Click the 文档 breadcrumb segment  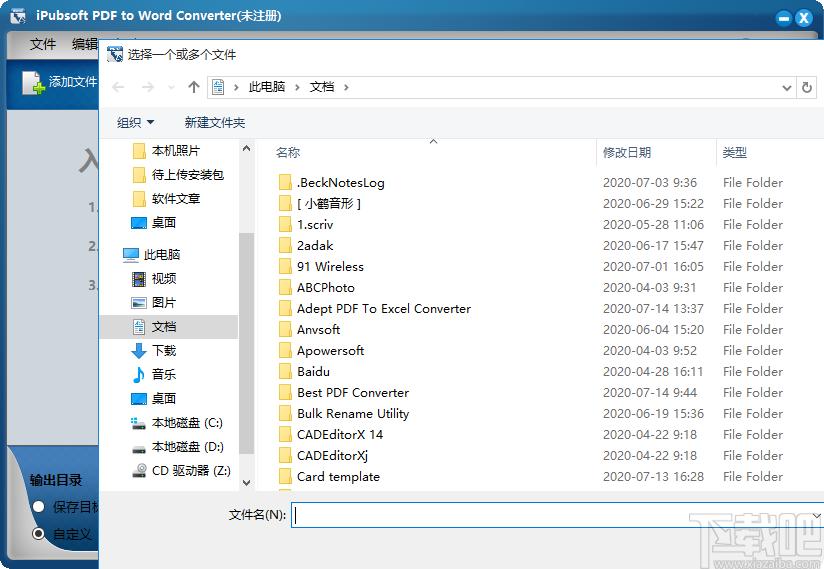(322, 87)
